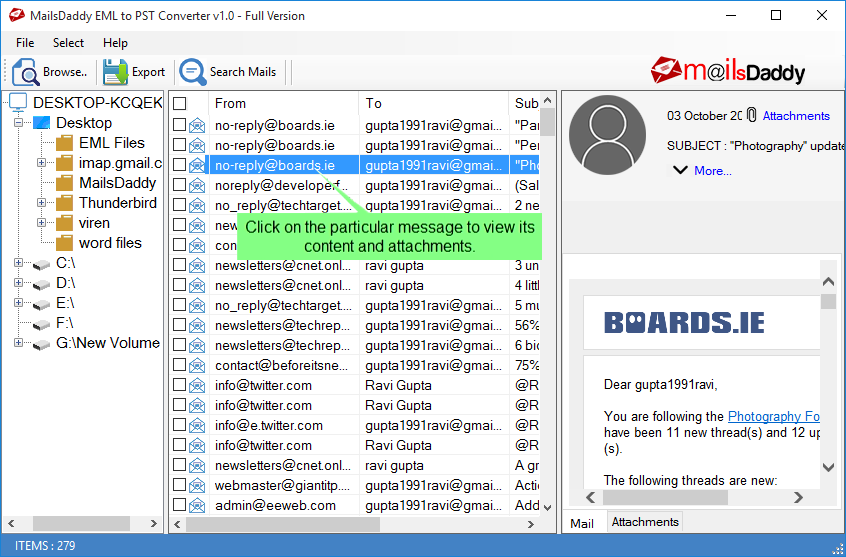Sort by the From column header

tap(283, 103)
